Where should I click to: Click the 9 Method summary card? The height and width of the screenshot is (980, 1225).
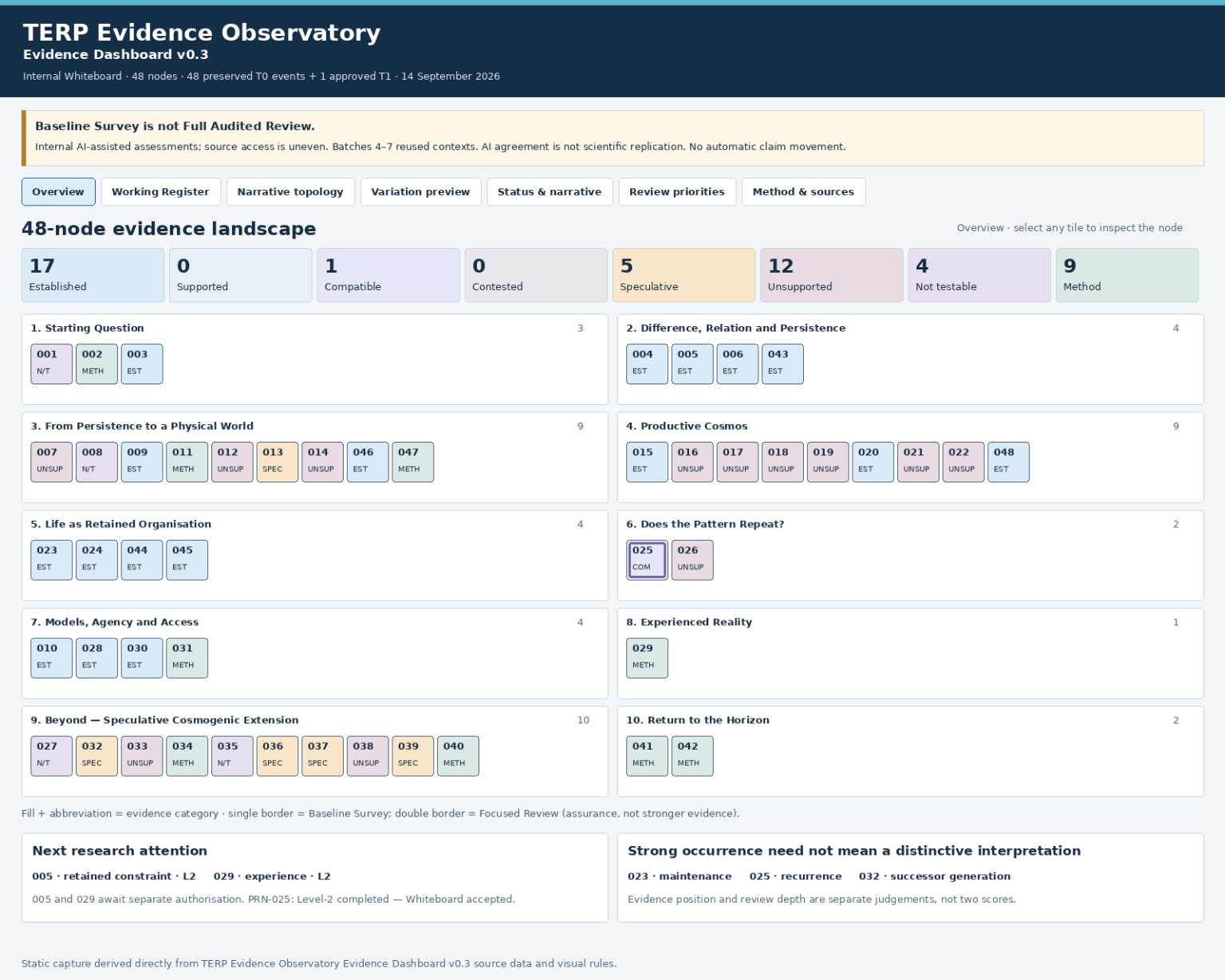click(x=1127, y=275)
